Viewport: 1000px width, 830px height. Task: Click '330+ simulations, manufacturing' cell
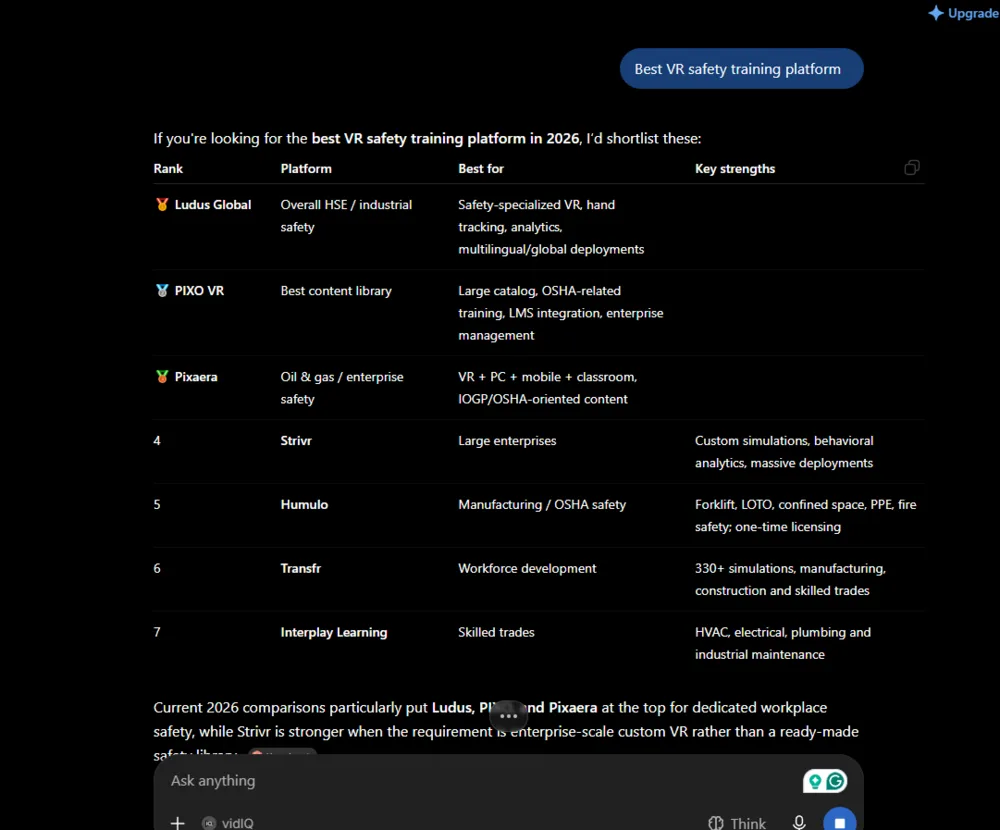(x=790, y=579)
